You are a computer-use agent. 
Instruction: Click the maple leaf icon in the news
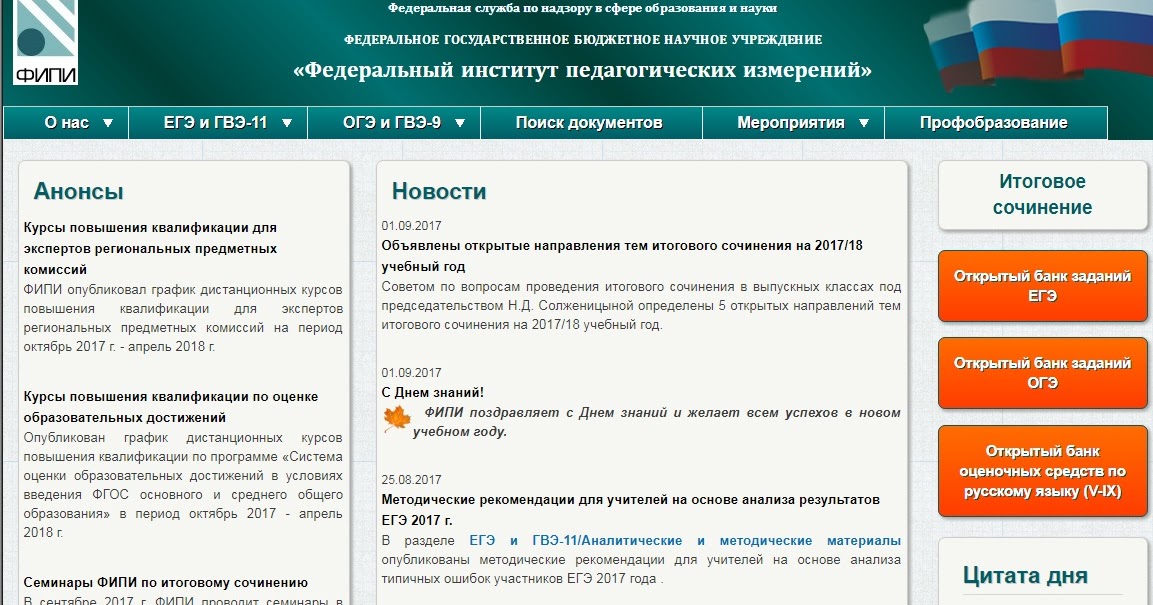(397, 418)
